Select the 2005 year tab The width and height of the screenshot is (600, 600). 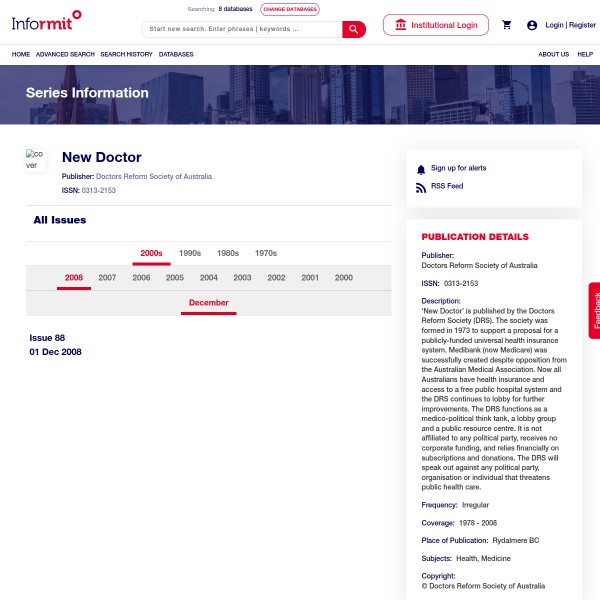pyautogui.click(x=175, y=278)
